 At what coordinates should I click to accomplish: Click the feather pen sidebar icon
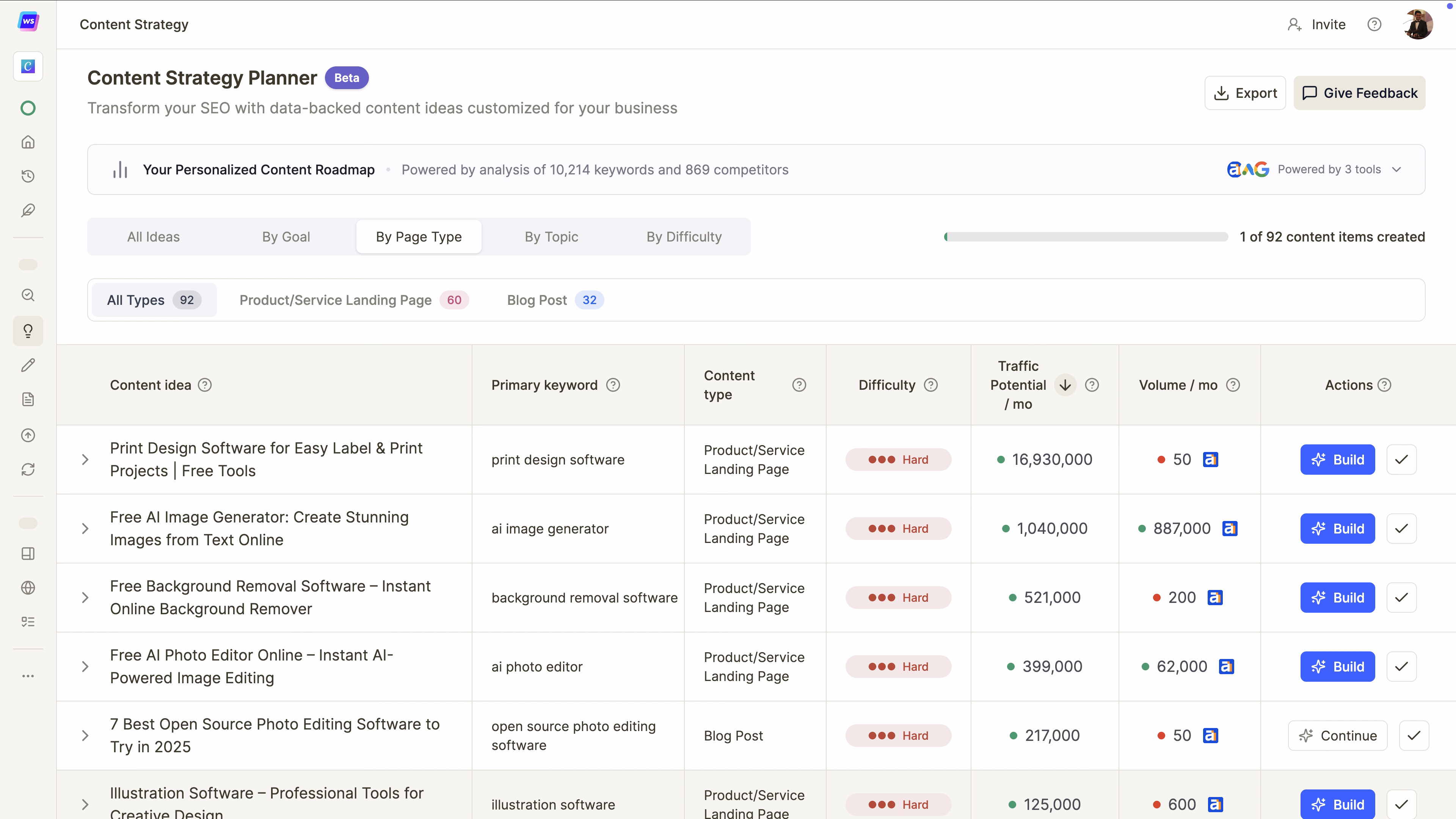(x=28, y=210)
